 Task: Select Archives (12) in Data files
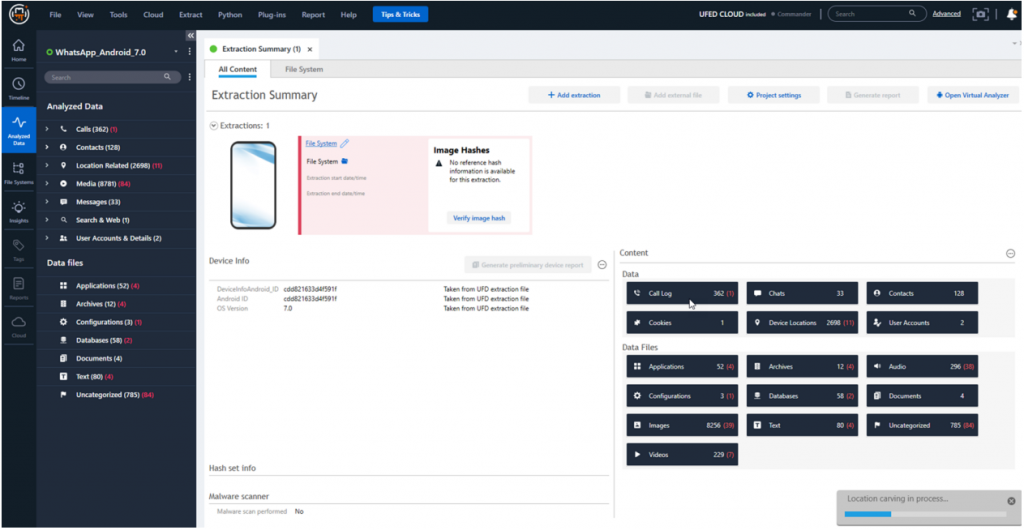(101, 304)
